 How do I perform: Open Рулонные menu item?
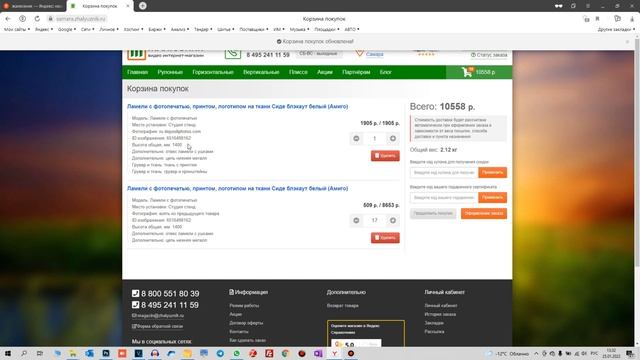[170, 72]
